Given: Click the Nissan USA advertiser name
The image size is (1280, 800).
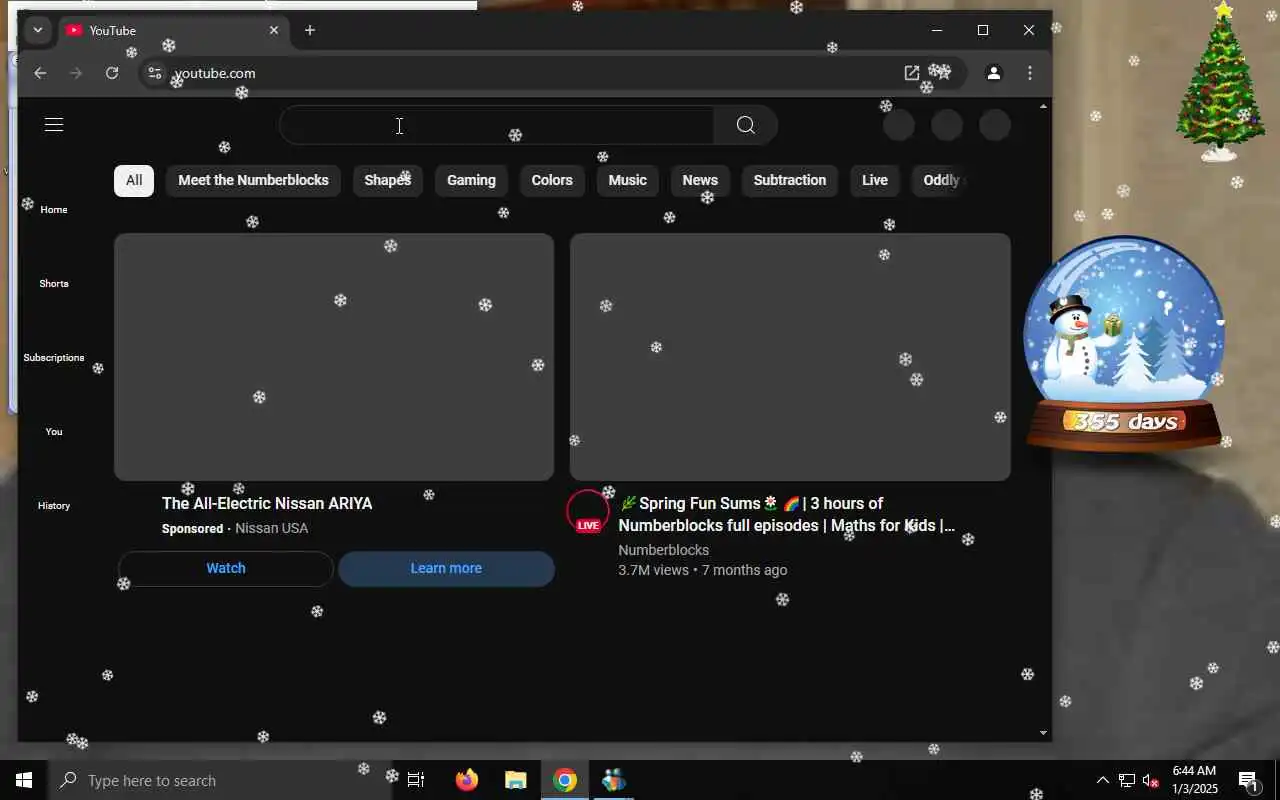Looking at the screenshot, I should click(x=271, y=528).
